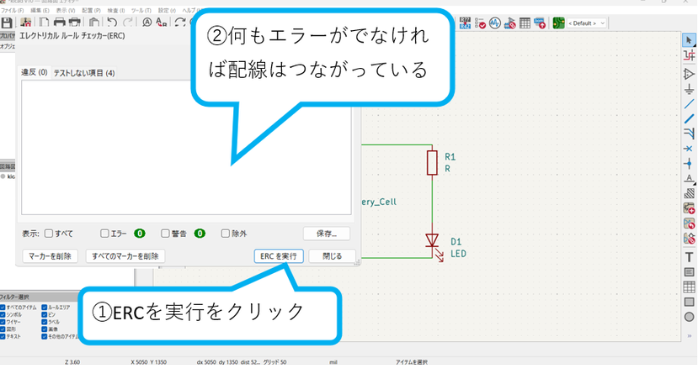Open the ERC checker toolbar icon

(x=480, y=23)
